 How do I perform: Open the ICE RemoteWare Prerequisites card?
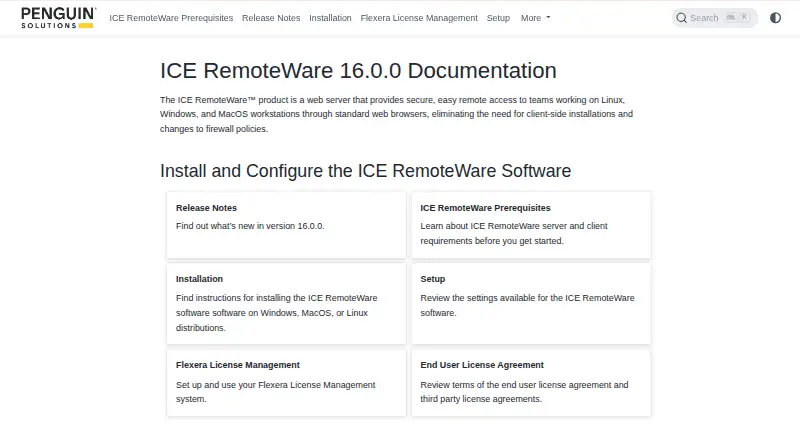[531, 225]
